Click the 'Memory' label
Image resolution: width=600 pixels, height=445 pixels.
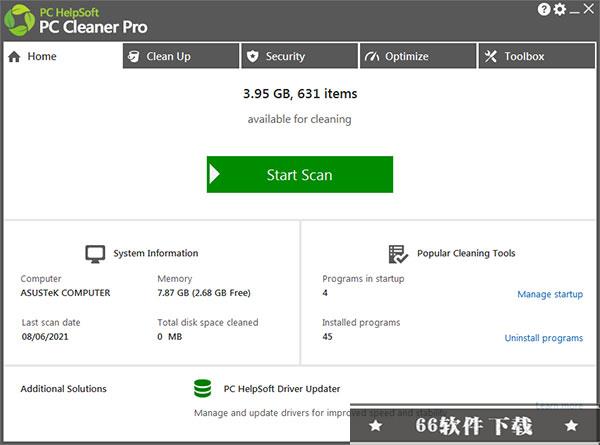174,279
